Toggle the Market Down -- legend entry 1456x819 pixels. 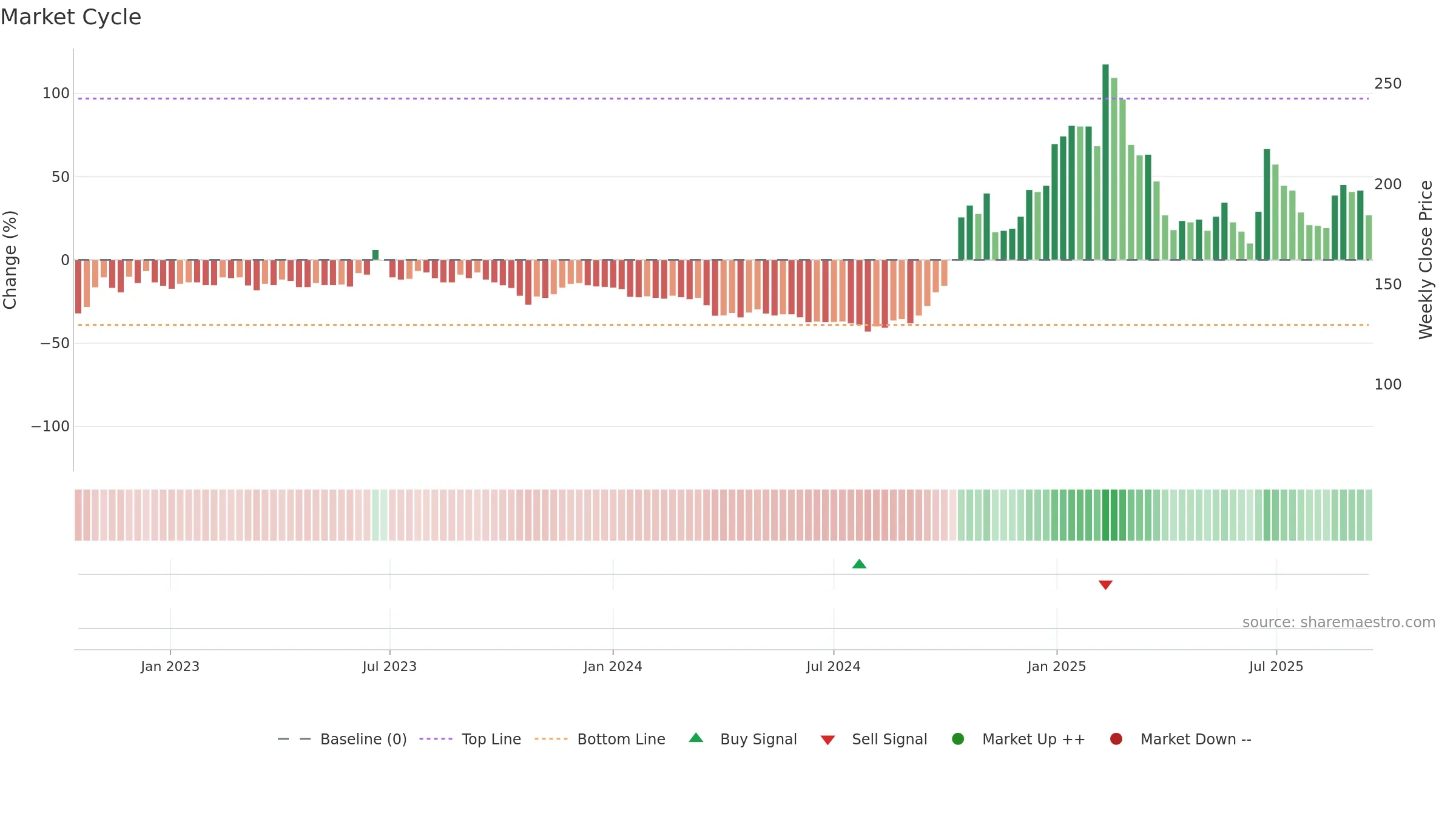[x=1181, y=739]
